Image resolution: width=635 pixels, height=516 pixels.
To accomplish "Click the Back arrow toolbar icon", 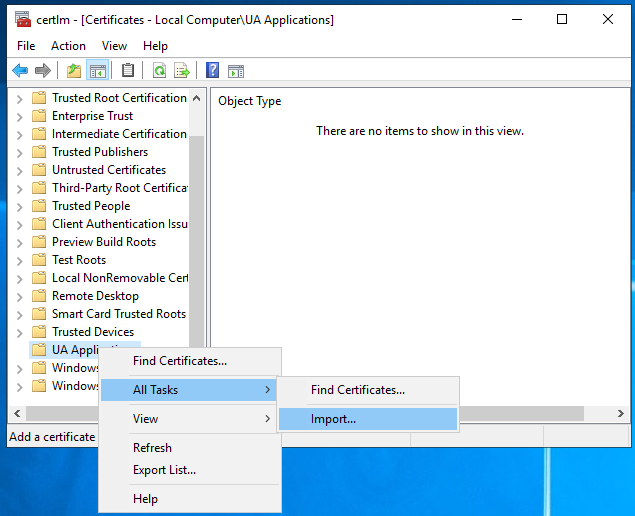I will 19,70.
